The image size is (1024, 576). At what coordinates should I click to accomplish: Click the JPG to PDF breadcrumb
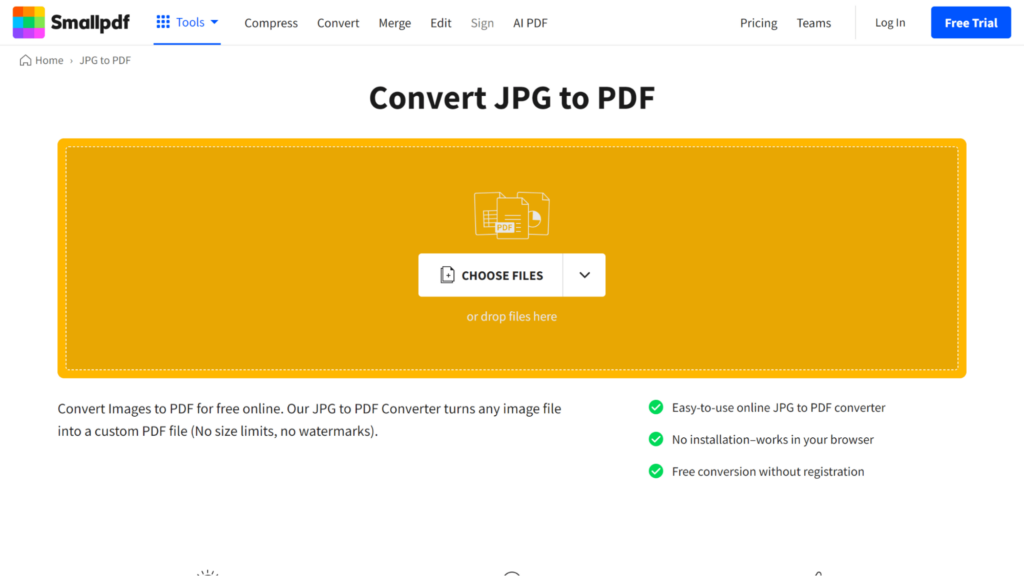(x=105, y=60)
